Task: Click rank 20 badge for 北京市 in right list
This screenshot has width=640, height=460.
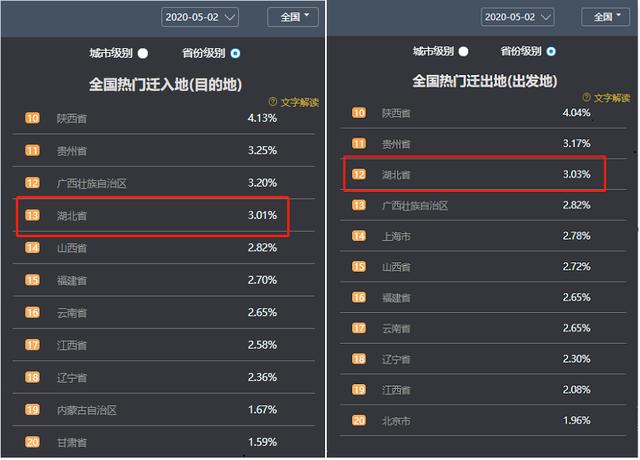Action: pos(359,420)
